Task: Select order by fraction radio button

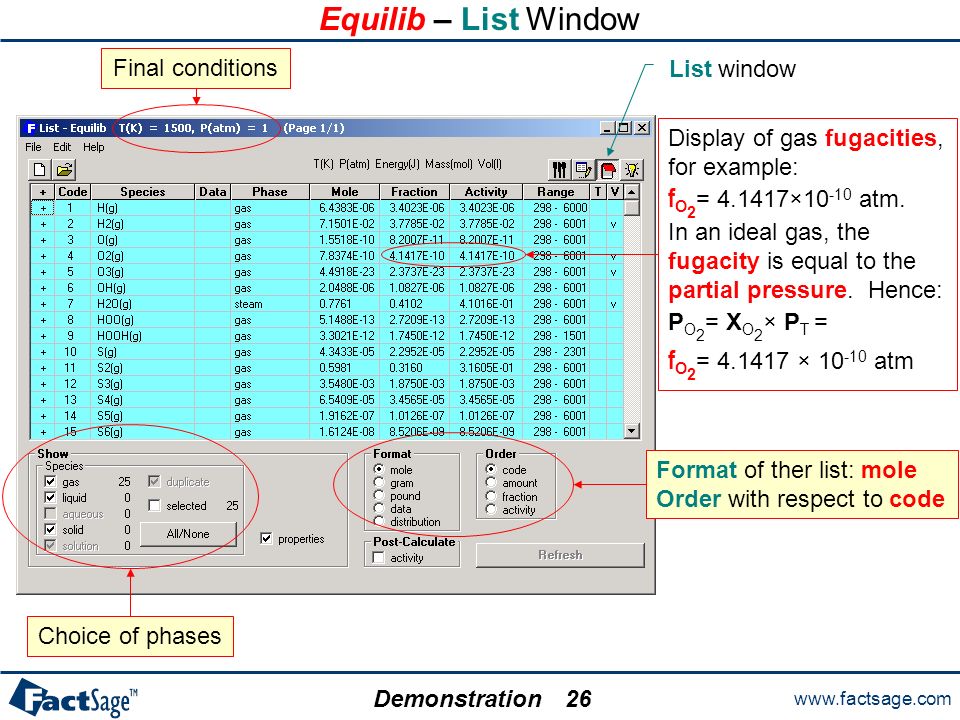Action: (x=491, y=496)
